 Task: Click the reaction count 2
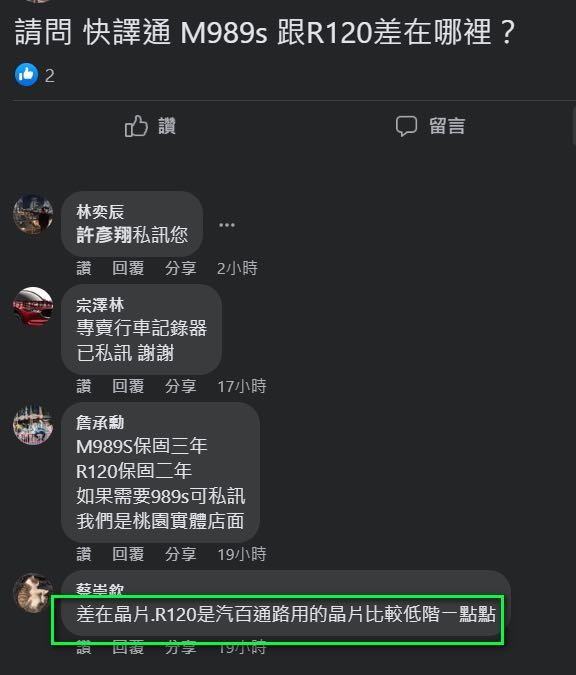click(x=50, y=76)
